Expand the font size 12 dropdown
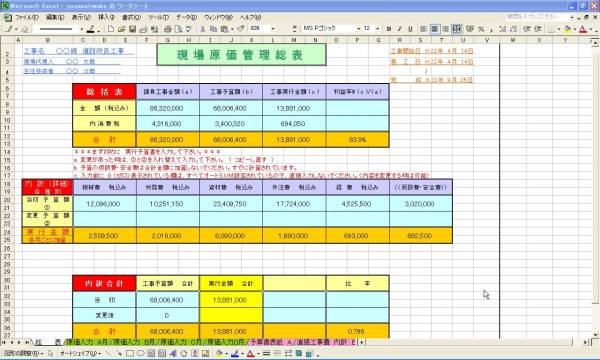 click(378, 29)
